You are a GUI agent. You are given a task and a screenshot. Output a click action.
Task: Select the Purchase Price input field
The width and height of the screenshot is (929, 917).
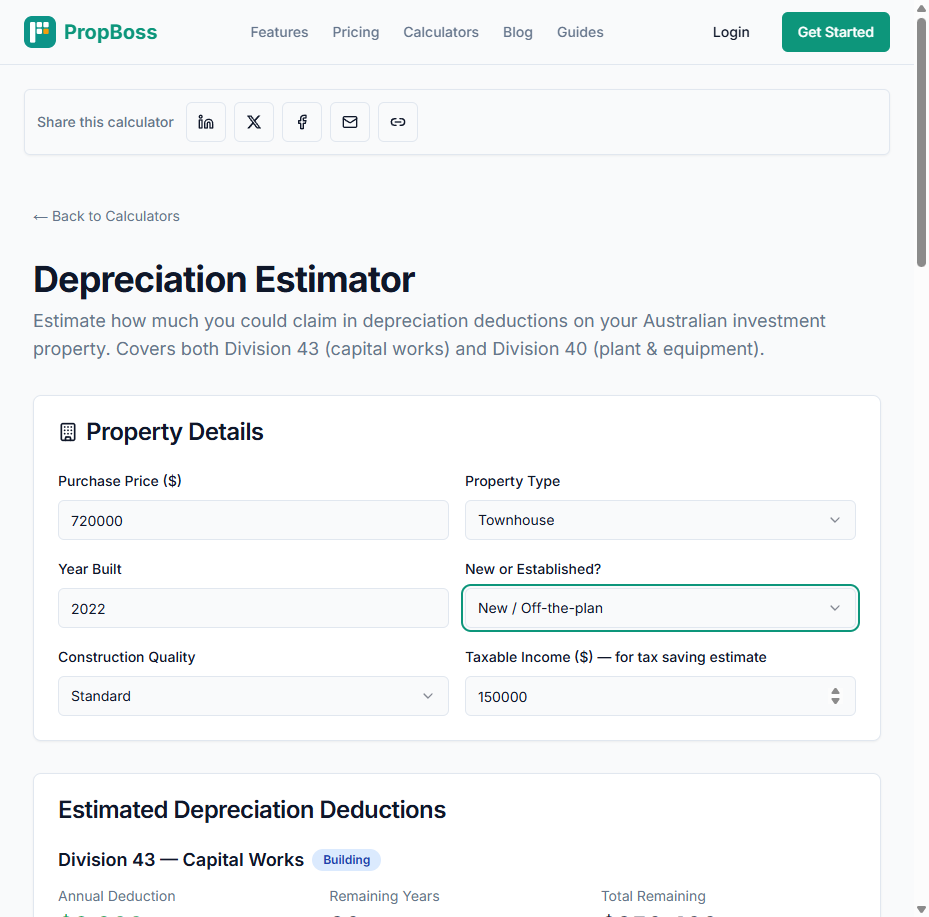(x=253, y=520)
